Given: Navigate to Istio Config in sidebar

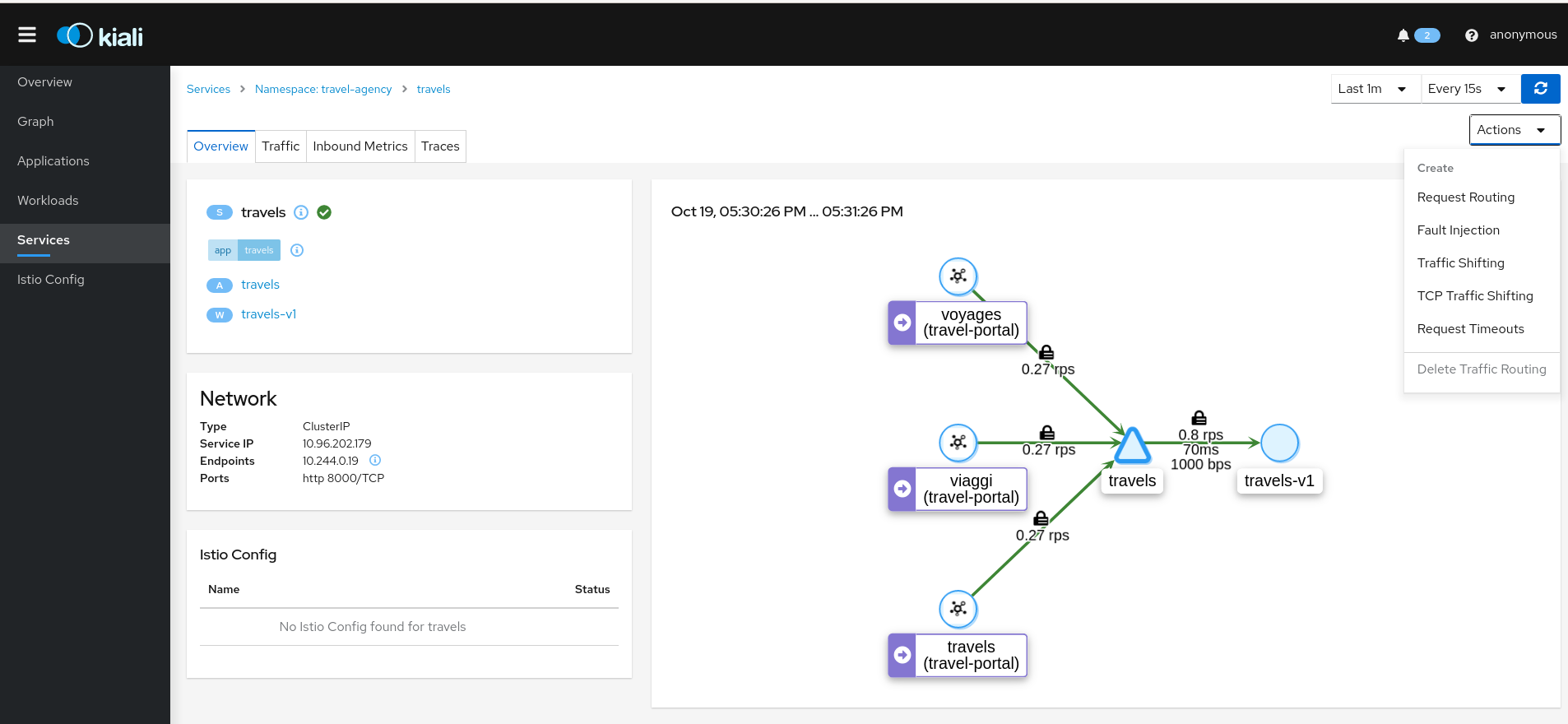Looking at the screenshot, I should click(x=51, y=280).
